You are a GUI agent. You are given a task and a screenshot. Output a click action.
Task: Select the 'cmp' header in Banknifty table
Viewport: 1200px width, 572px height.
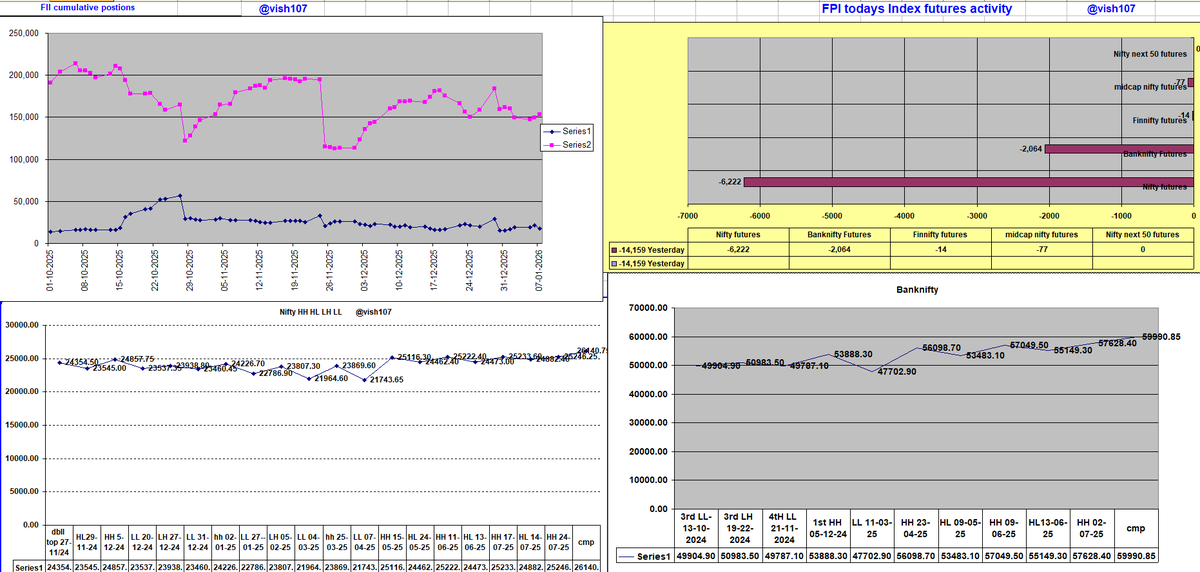[1135, 528]
